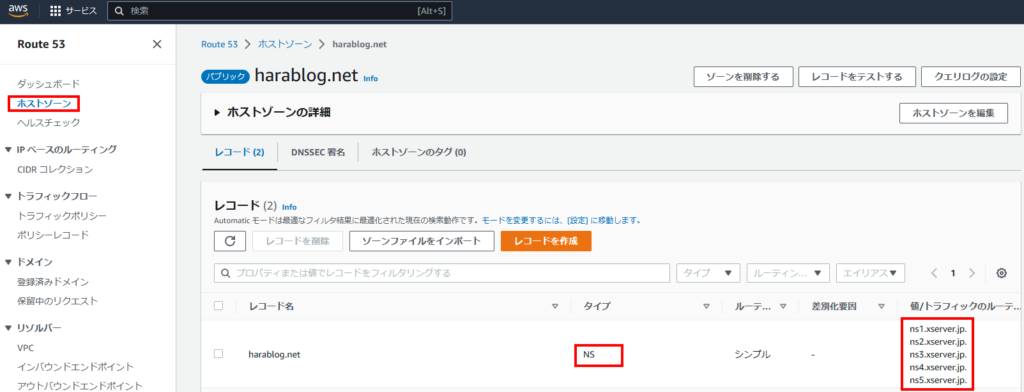Collapse the traffic flow sidebar section

click(8, 196)
